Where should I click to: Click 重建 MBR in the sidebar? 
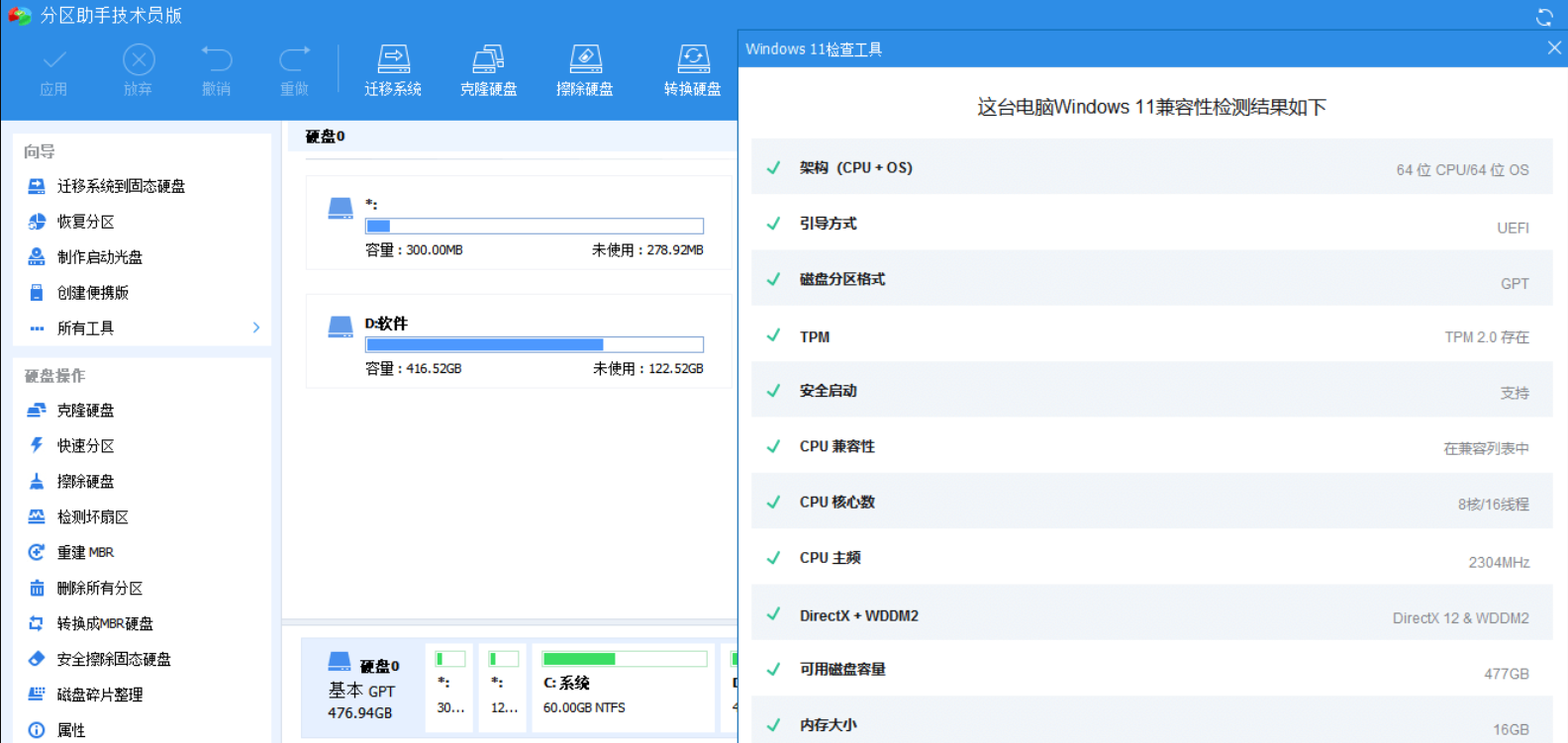[85, 553]
